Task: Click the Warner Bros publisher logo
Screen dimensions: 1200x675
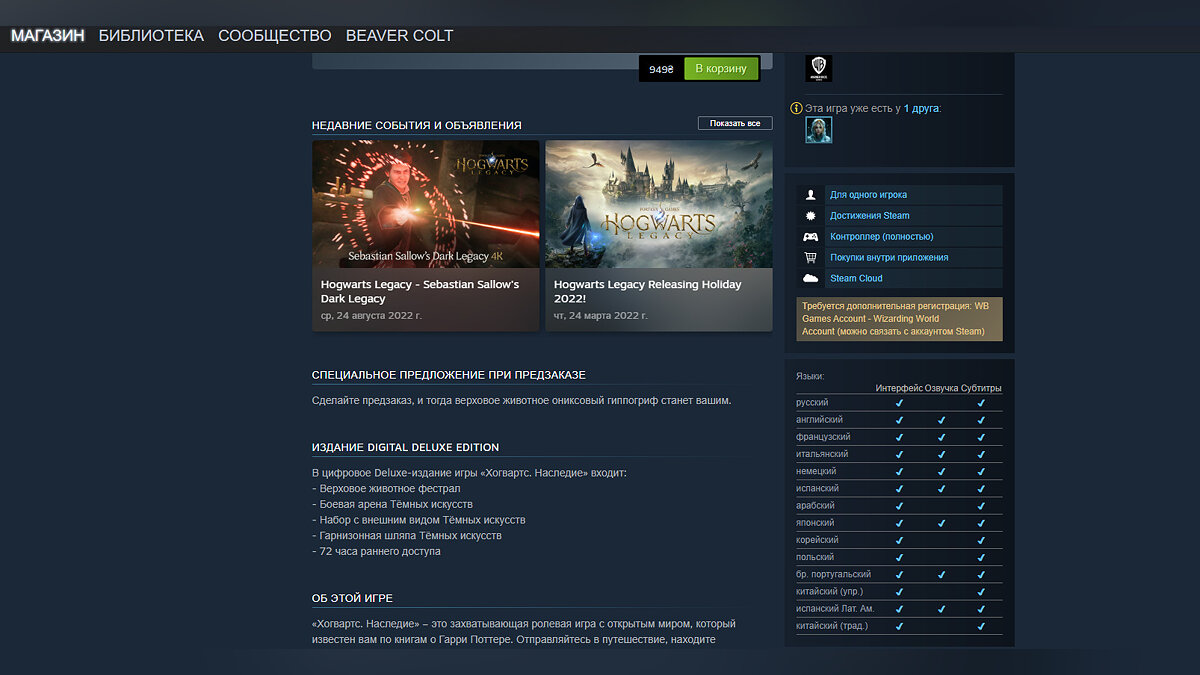Action: [819, 69]
